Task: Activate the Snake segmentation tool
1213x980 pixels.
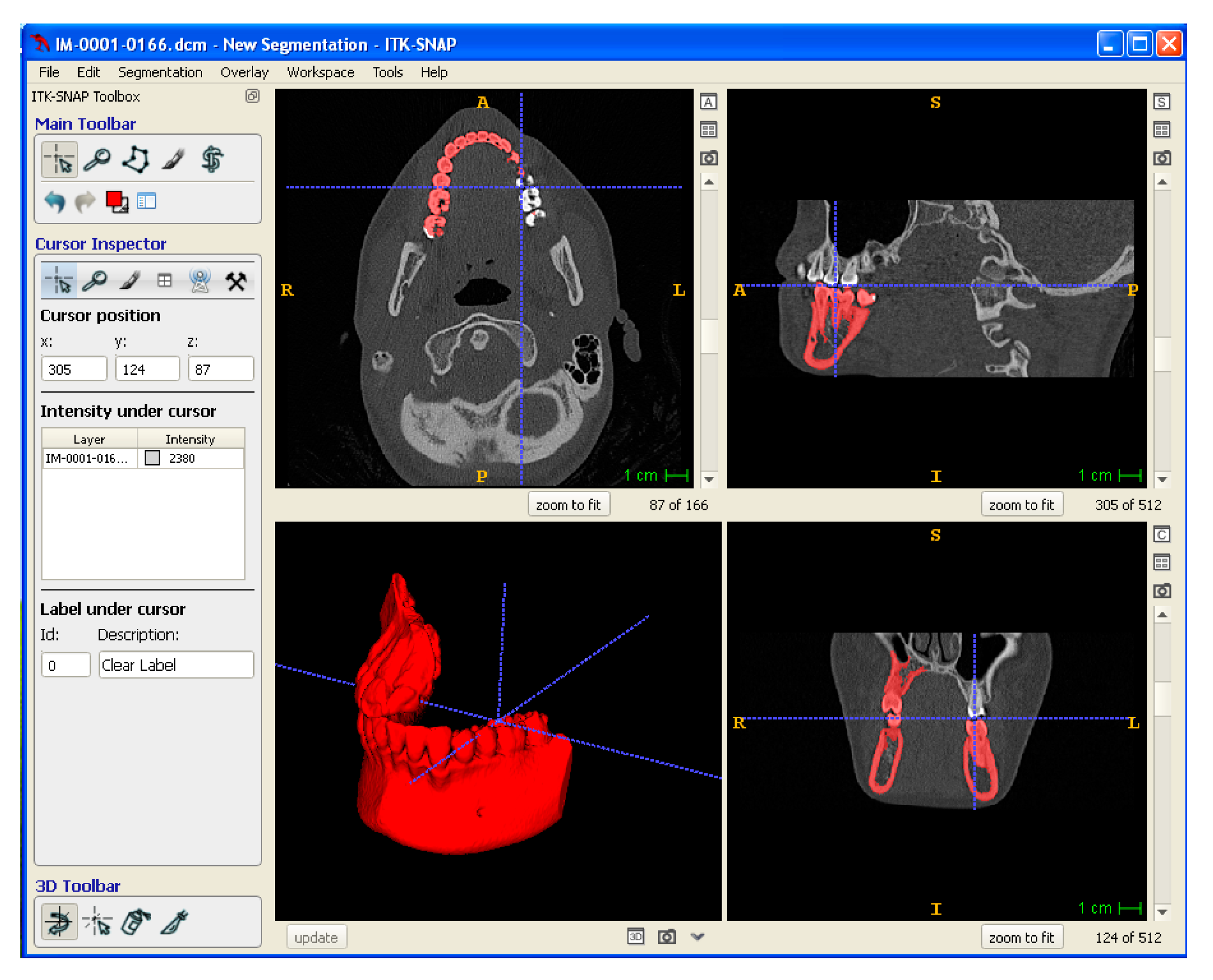Action: pyautogui.click(x=212, y=160)
